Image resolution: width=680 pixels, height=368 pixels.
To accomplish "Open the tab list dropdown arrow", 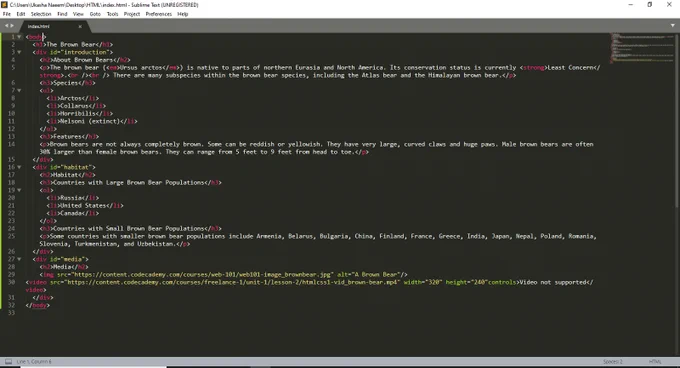I will (672, 26).
